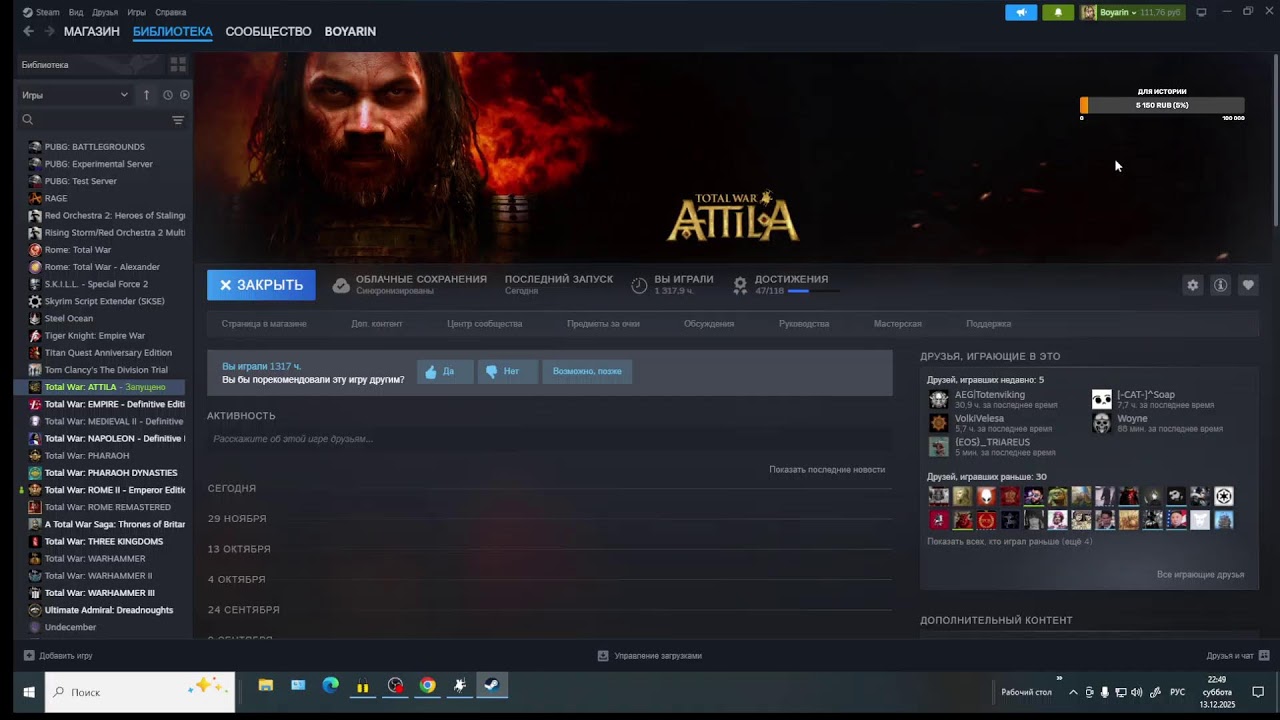Screen dimensions: 1280x720
Task: Open the Справка menu
Action: coord(171,12)
